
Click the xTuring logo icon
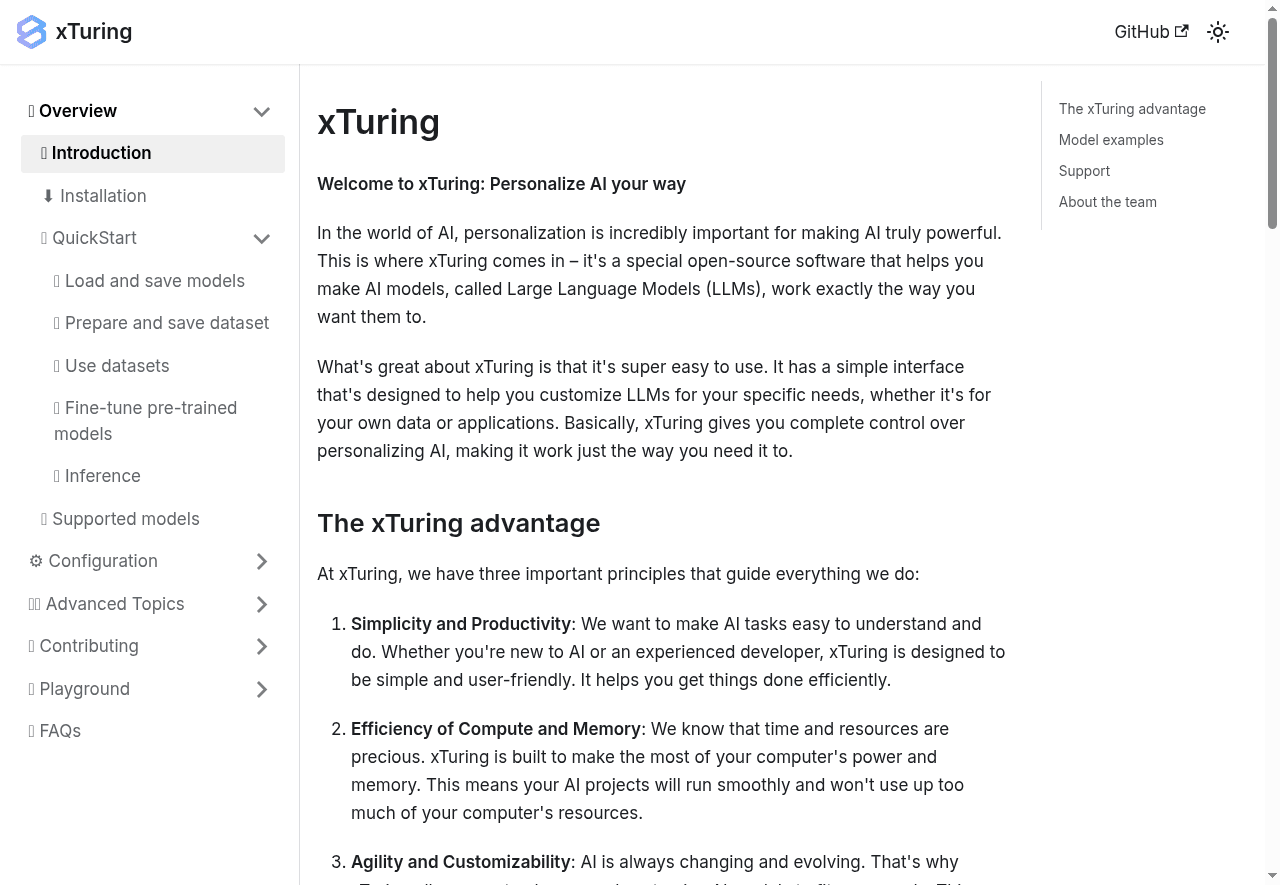coord(31,31)
